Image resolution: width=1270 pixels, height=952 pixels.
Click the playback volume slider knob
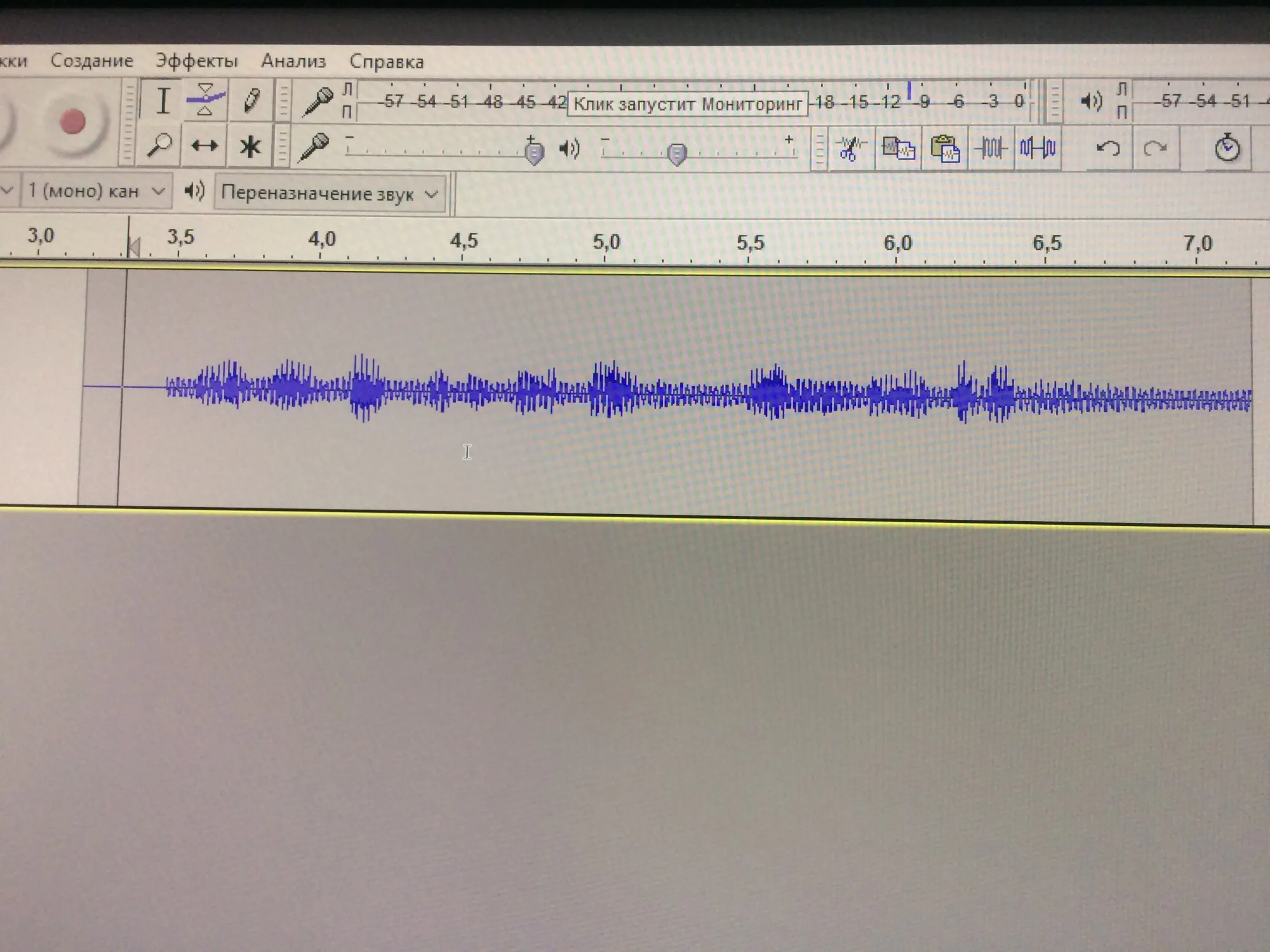point(677,154)
